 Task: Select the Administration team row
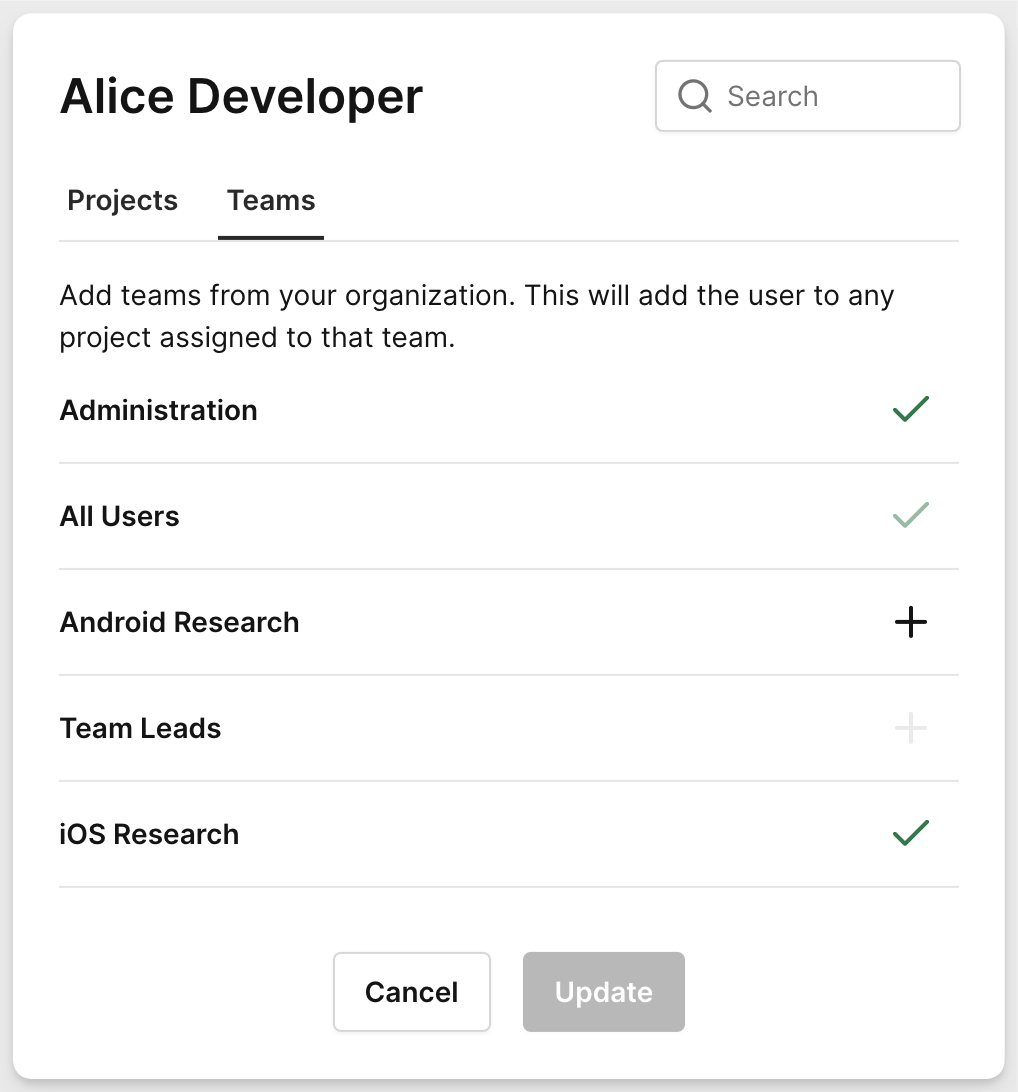(158, 409)
